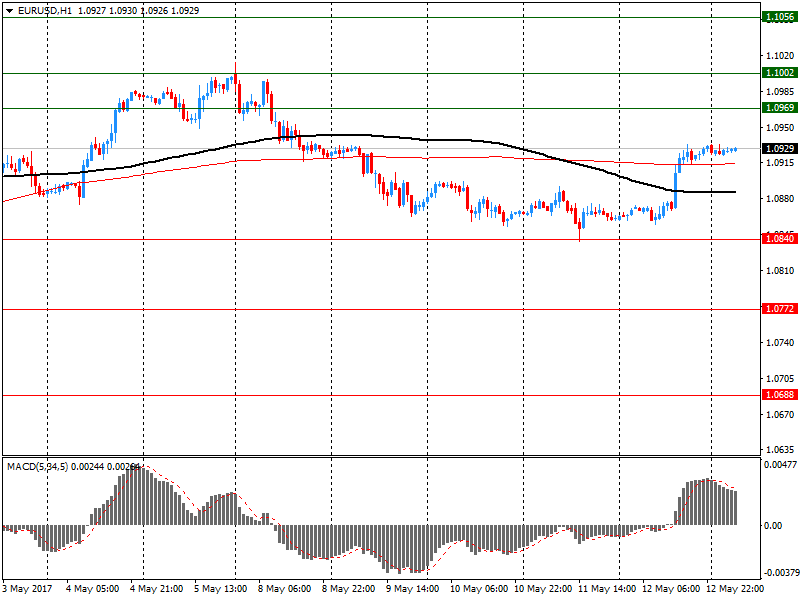This screenshot has width=800, height=600.
Task: Click the 9 May 14:00 time label
Action: pyautogui.click(x=412, y=589)
